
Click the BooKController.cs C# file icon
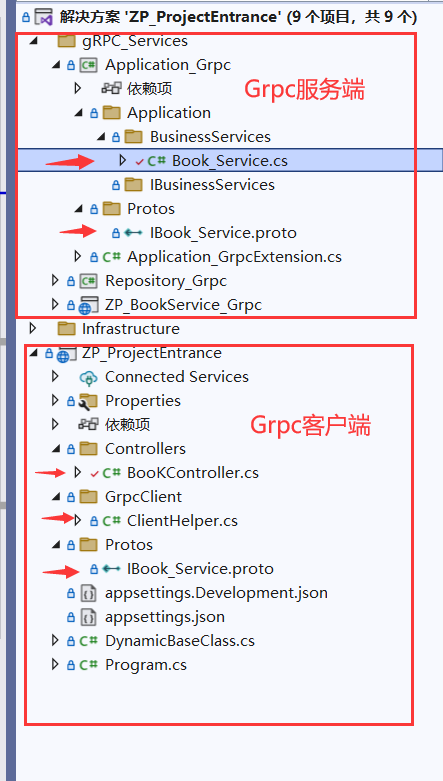[x=112, y=473]
